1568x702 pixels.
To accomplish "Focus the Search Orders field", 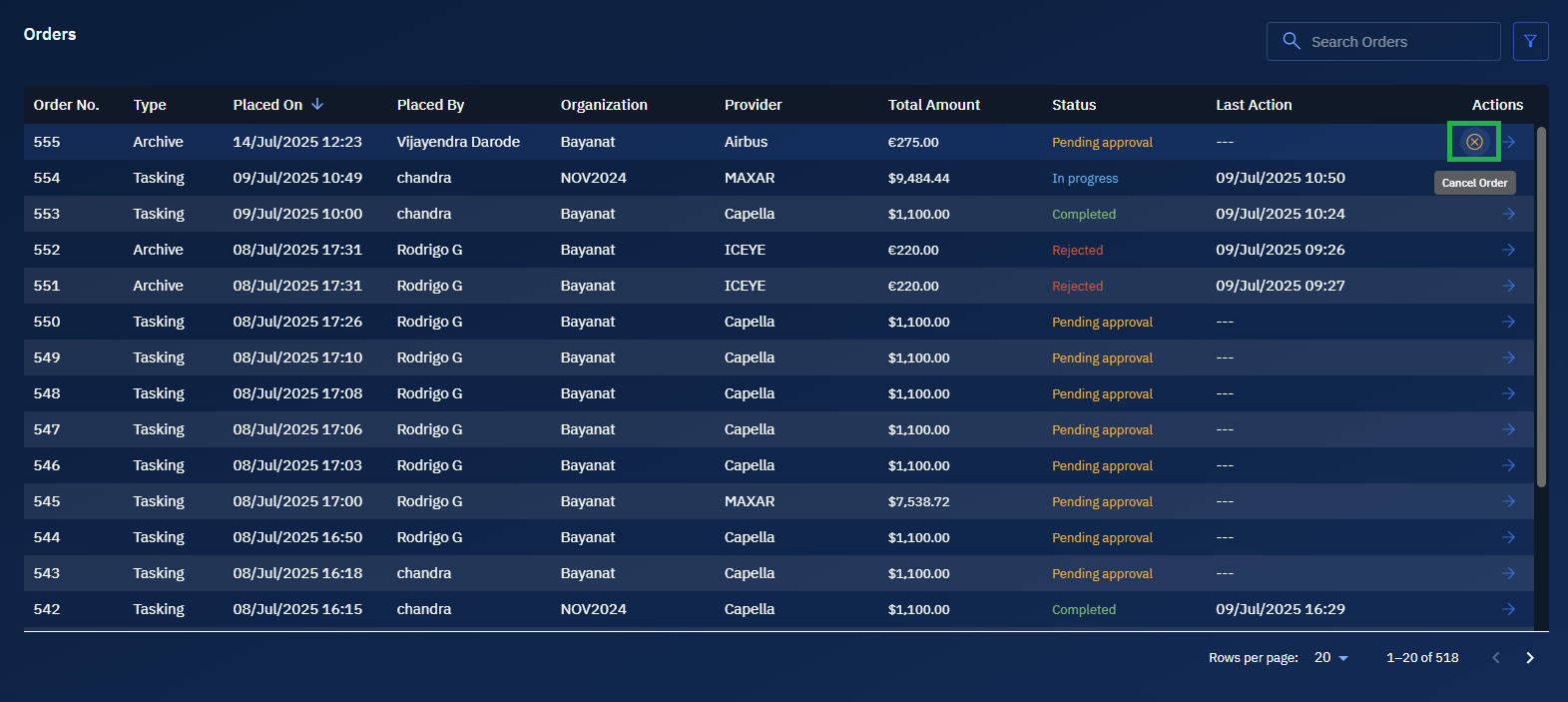I will tap(1383, 41).
